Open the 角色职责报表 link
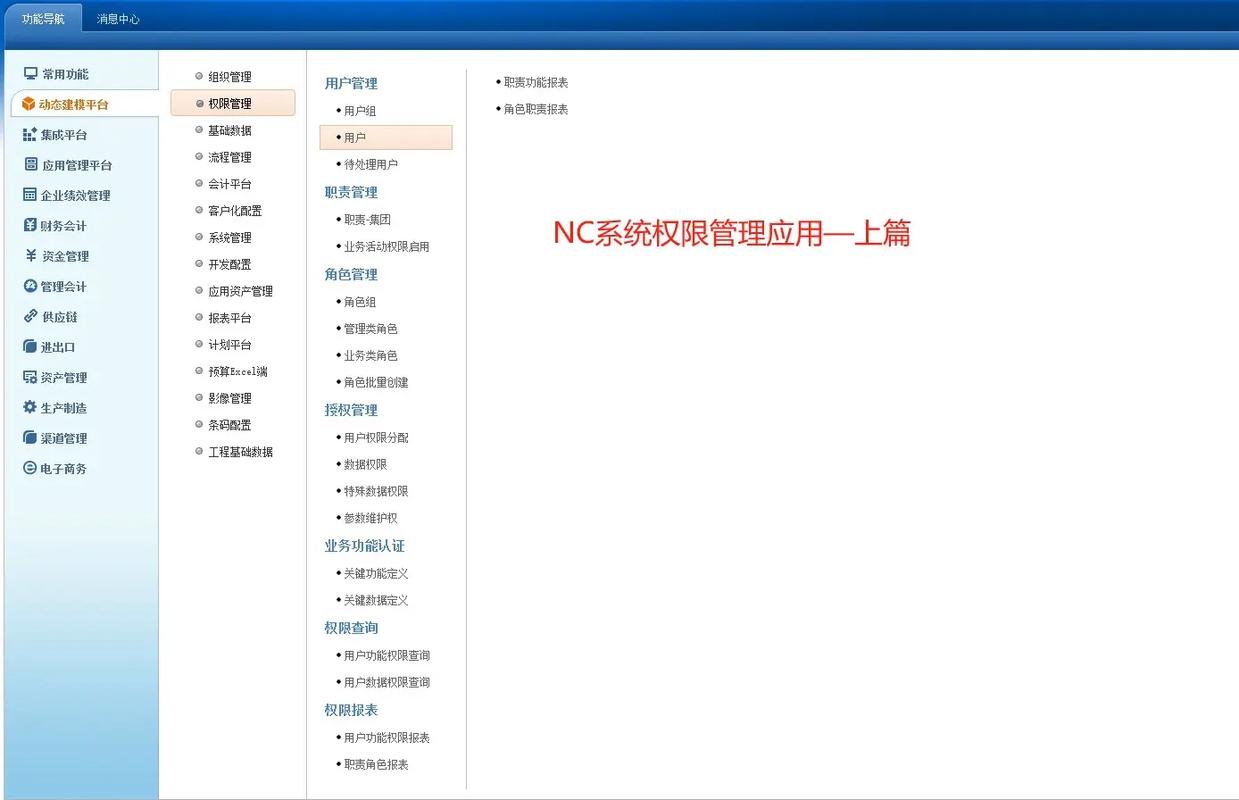Image resolution: width=1239 pixels, height=800 pixels. click(x=536, y=109)
